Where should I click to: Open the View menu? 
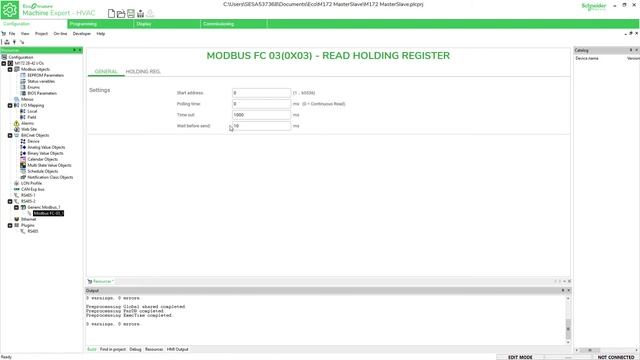(25, 34)
